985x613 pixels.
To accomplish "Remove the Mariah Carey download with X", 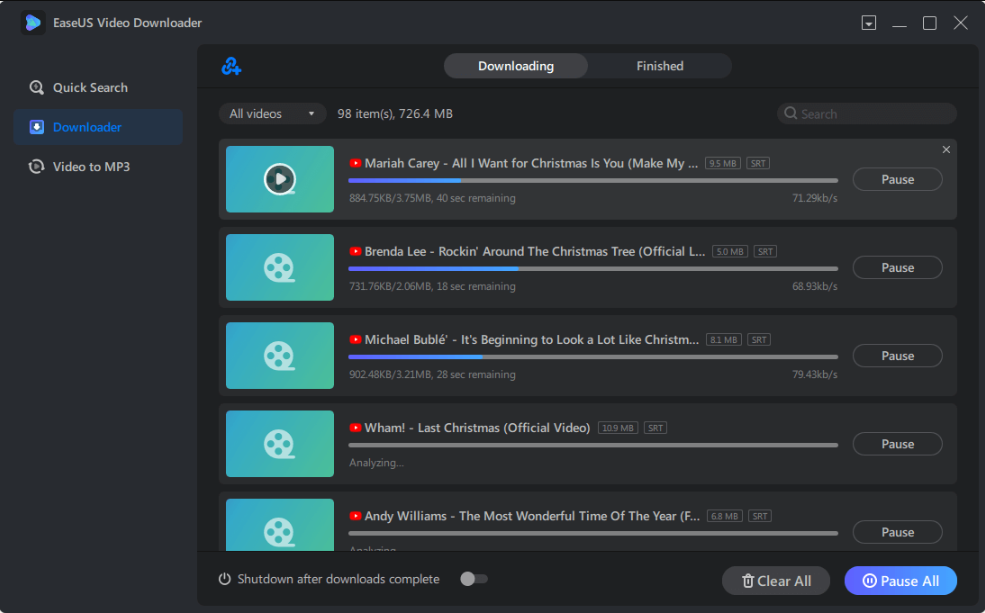I will (946, 150).
